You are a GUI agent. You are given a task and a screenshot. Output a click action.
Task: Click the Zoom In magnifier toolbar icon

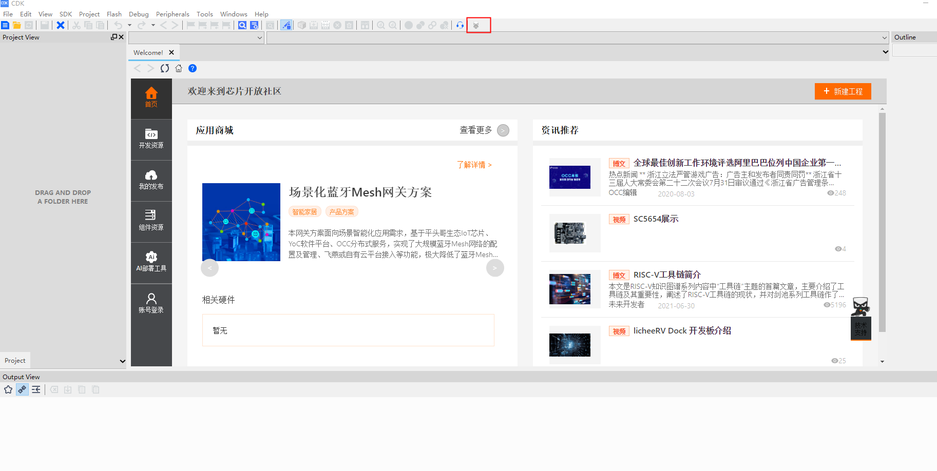[x=381, y=25]
